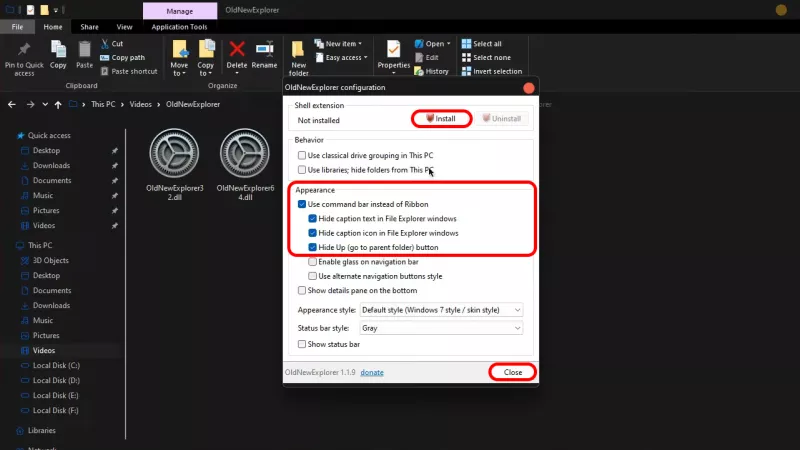The height and width of the screenshot is (450, 800).
Task: Open the Open dropdown in ribbon
Action: click(433, 43)
